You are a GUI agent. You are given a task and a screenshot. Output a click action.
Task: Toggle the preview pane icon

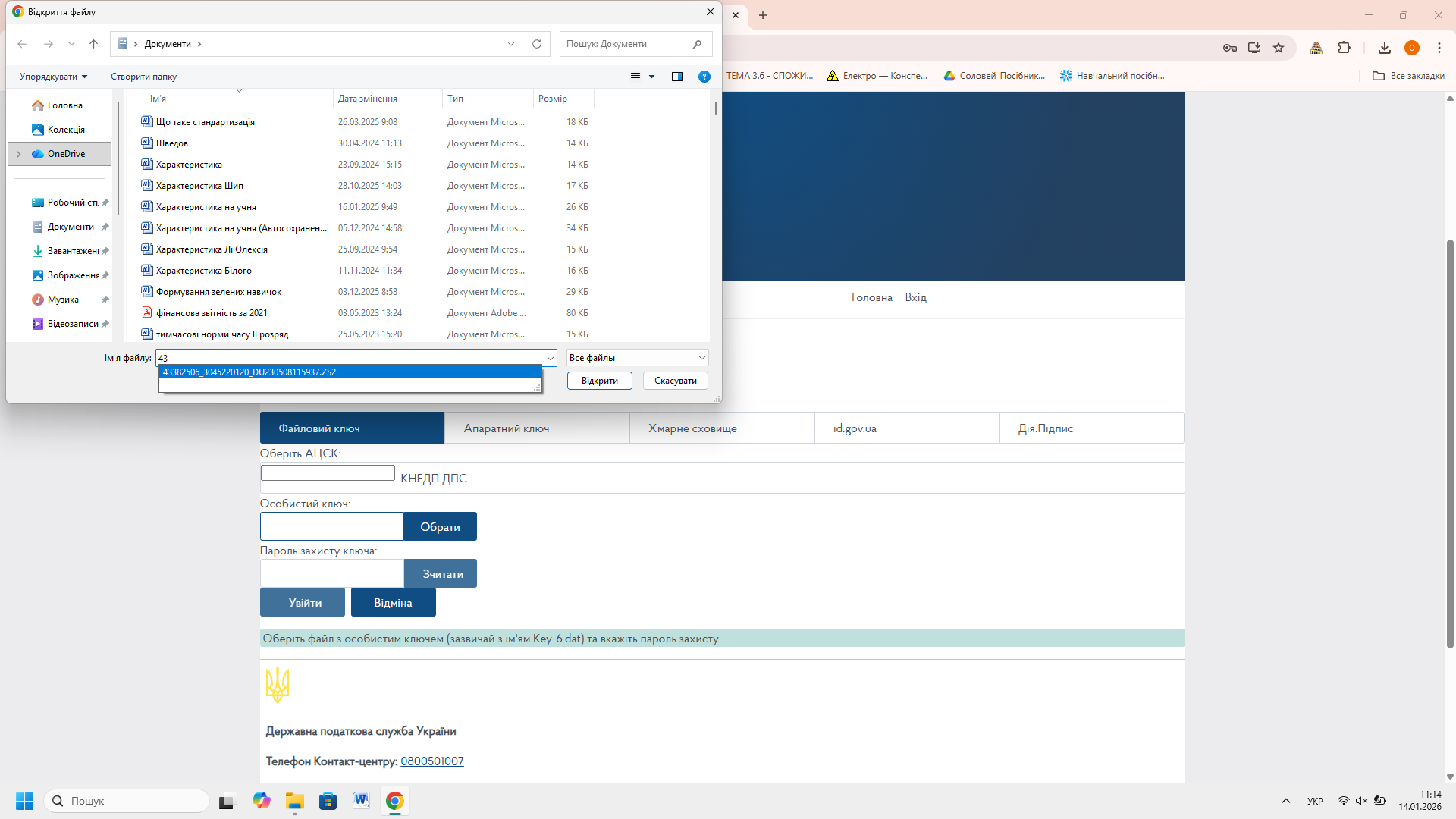pos(677,77)
